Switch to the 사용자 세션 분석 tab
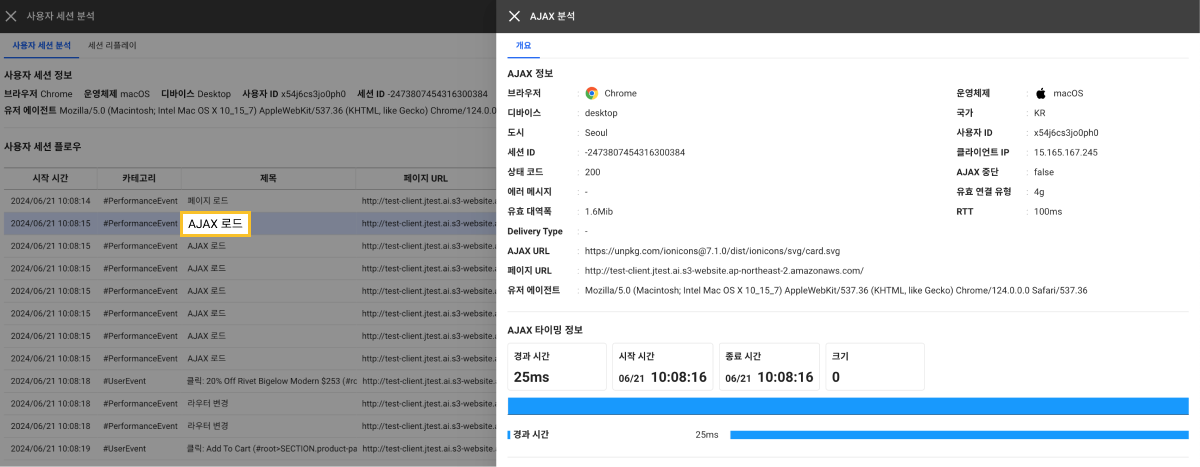1200x467 pixels. tap(41, 46)
